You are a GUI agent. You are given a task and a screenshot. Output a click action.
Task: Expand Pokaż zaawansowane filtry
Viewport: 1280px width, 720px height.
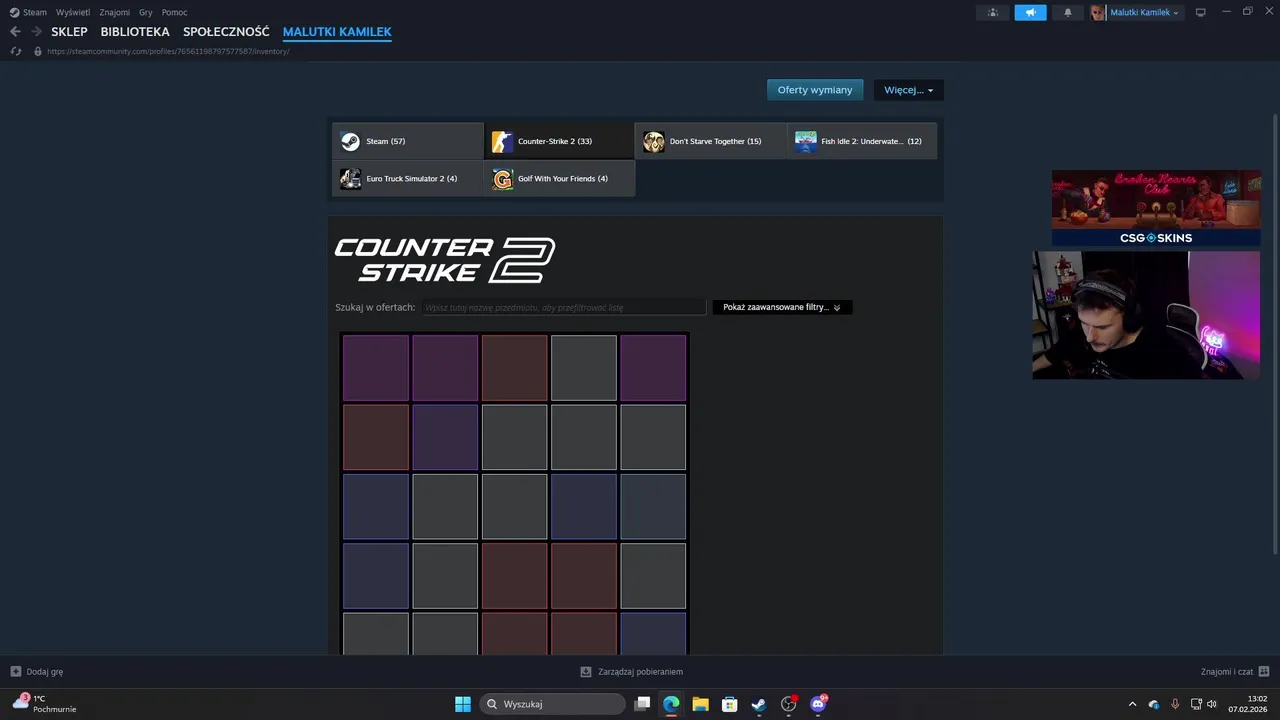(x=782, y=307)
